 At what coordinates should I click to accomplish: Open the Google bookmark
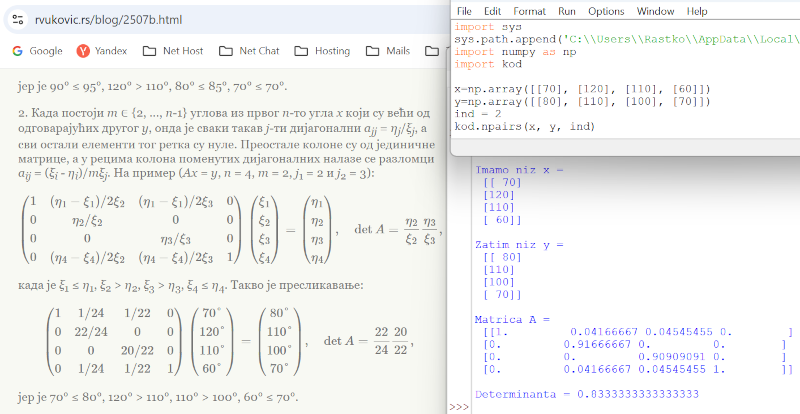[37, 51]
